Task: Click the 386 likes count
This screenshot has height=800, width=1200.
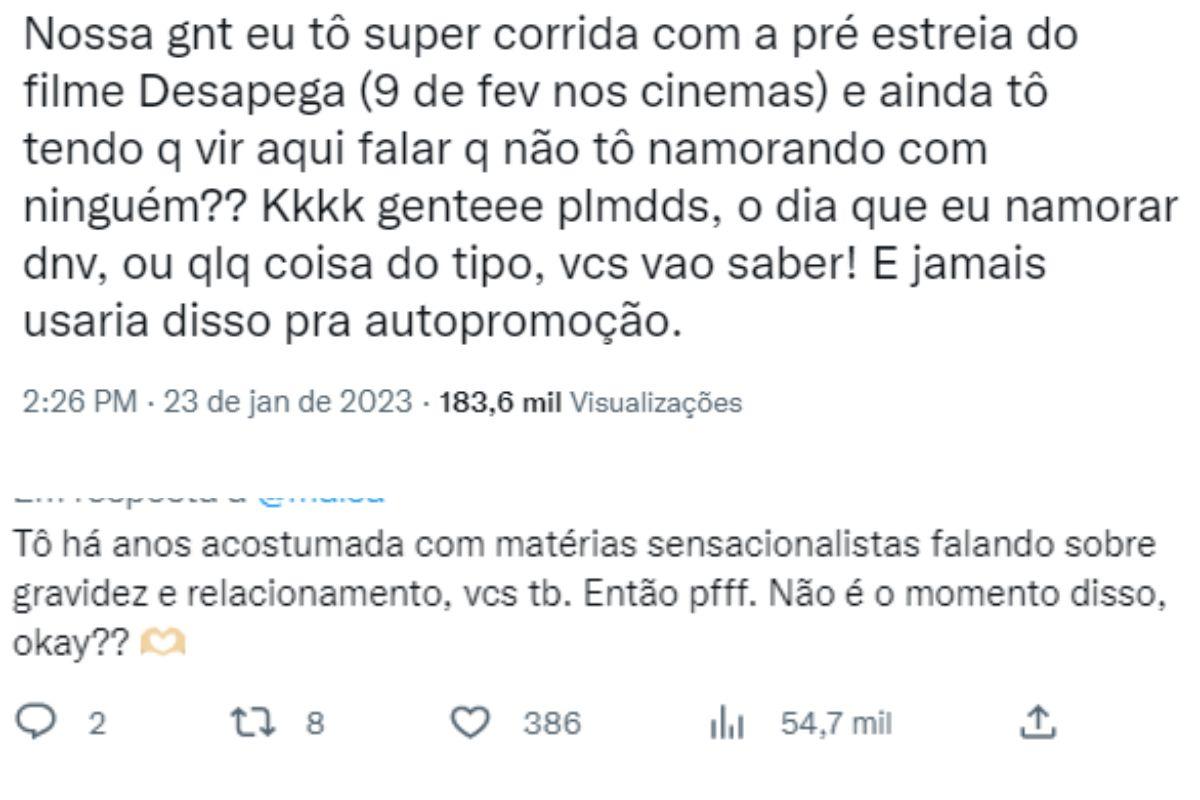Action: coord(551,723)
